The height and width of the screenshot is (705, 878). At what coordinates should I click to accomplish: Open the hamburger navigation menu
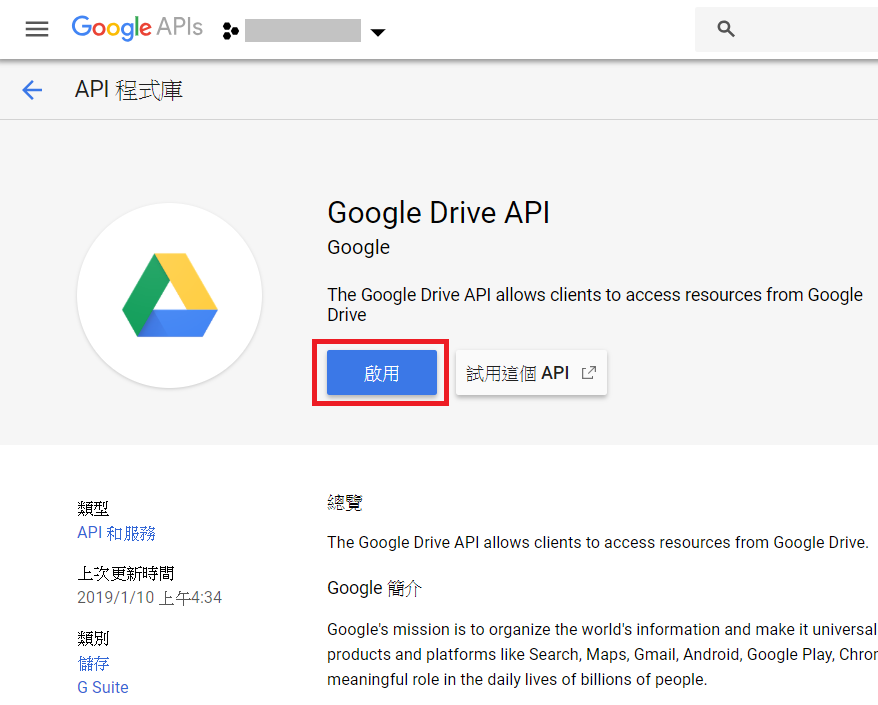tap(37, 29)
